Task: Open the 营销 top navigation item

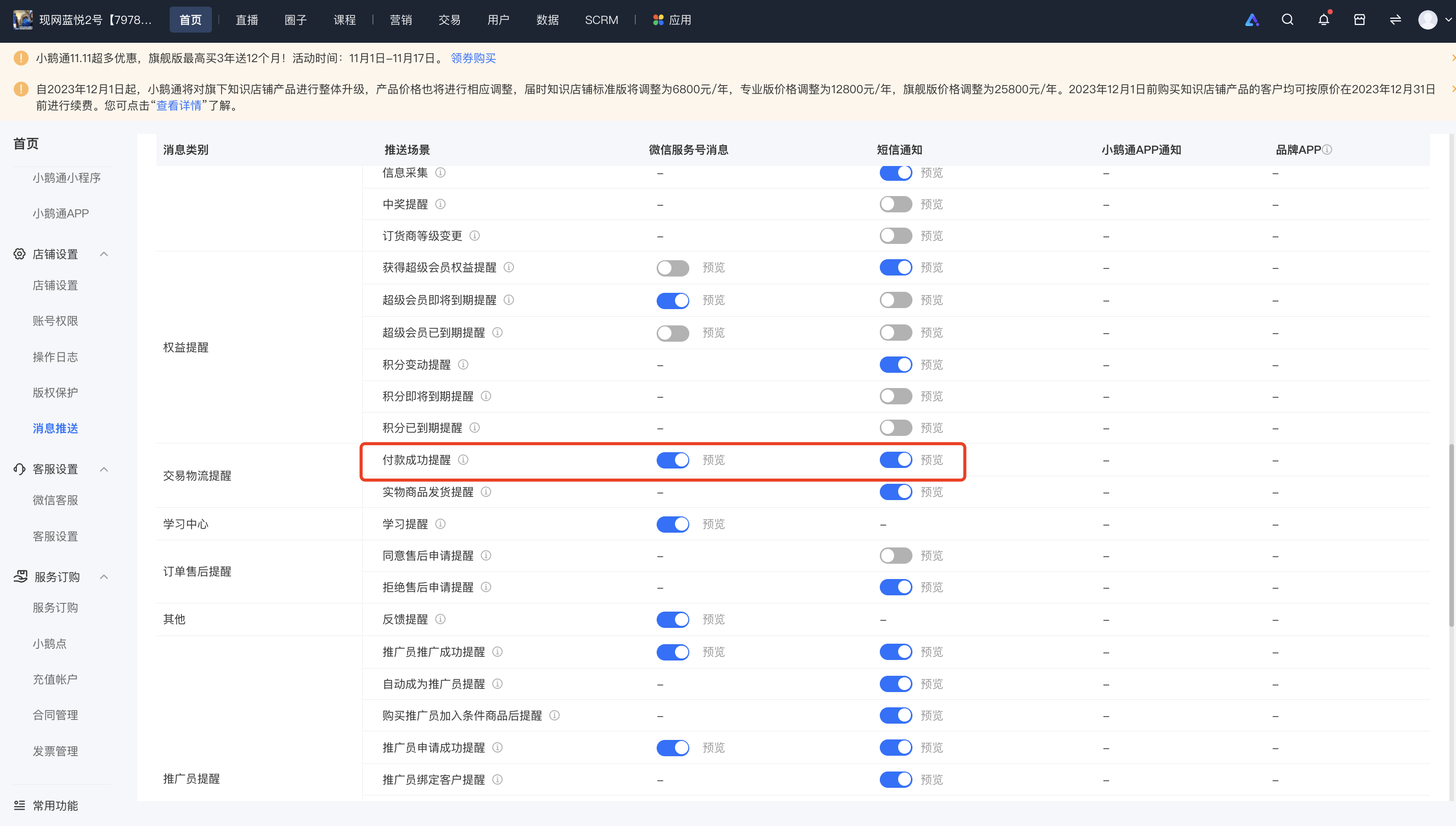Action: pos(400,20)
